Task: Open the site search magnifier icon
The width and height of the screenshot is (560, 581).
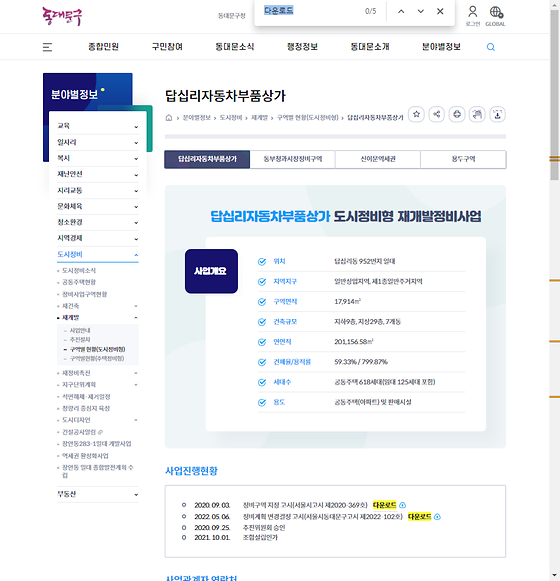Action: pyautogui.click(x=491, y=47)
